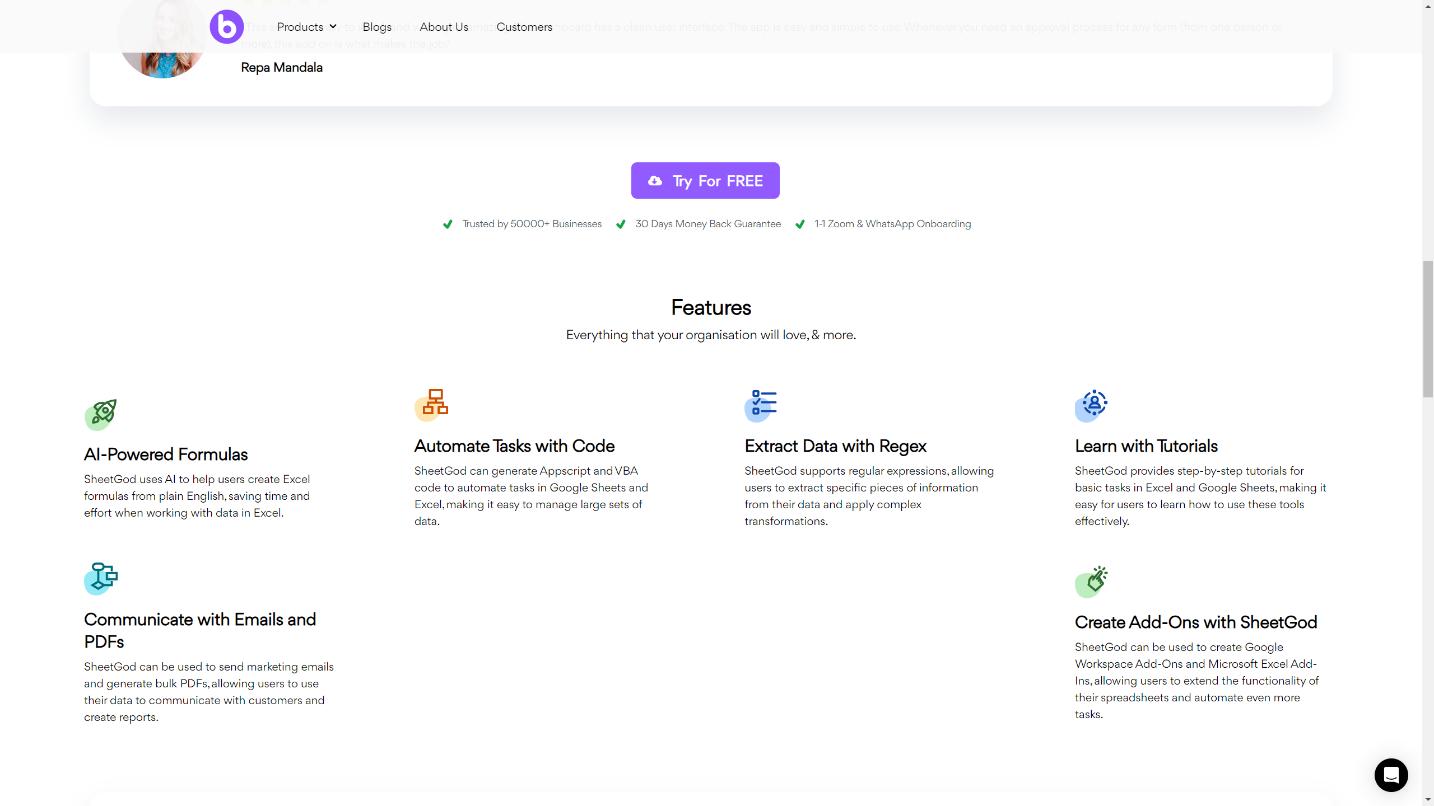Image resolution: width=1434 pixels, height=806 pixels.
Task: Click the chevron arrow next to Products
Action: click(x=333, y=27)
